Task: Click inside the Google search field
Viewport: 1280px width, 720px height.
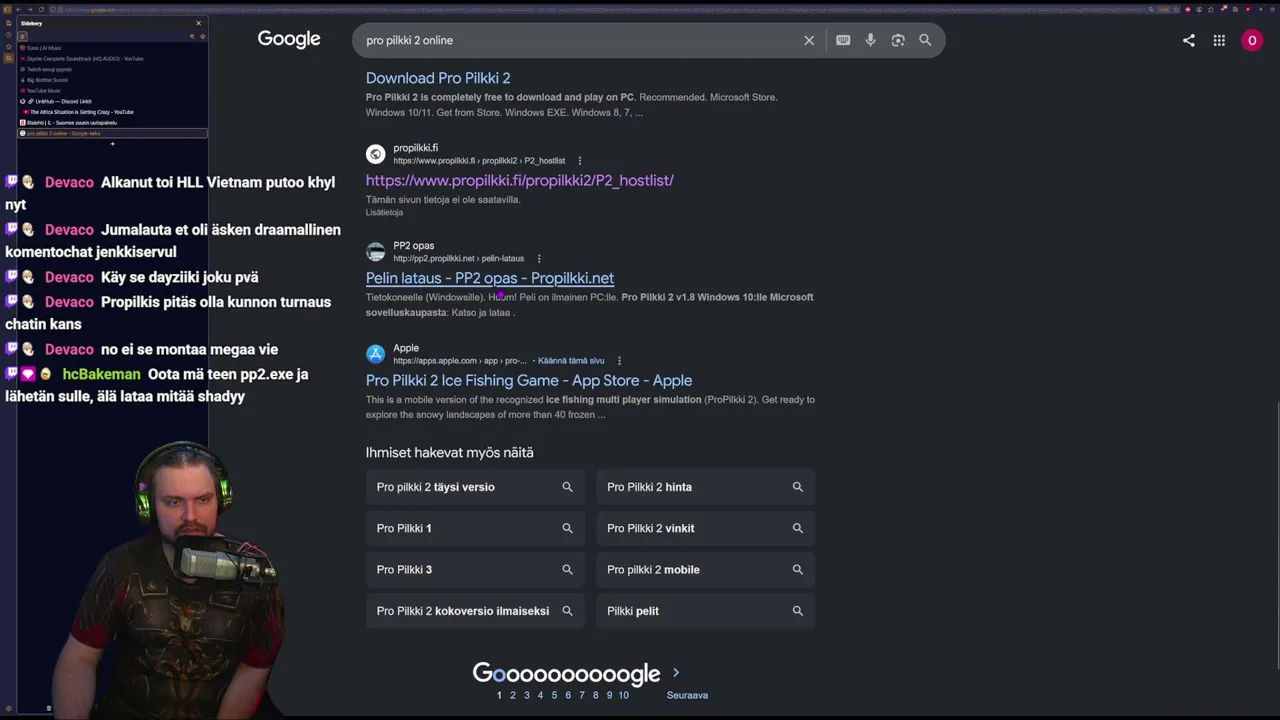Action: (577, 40)
